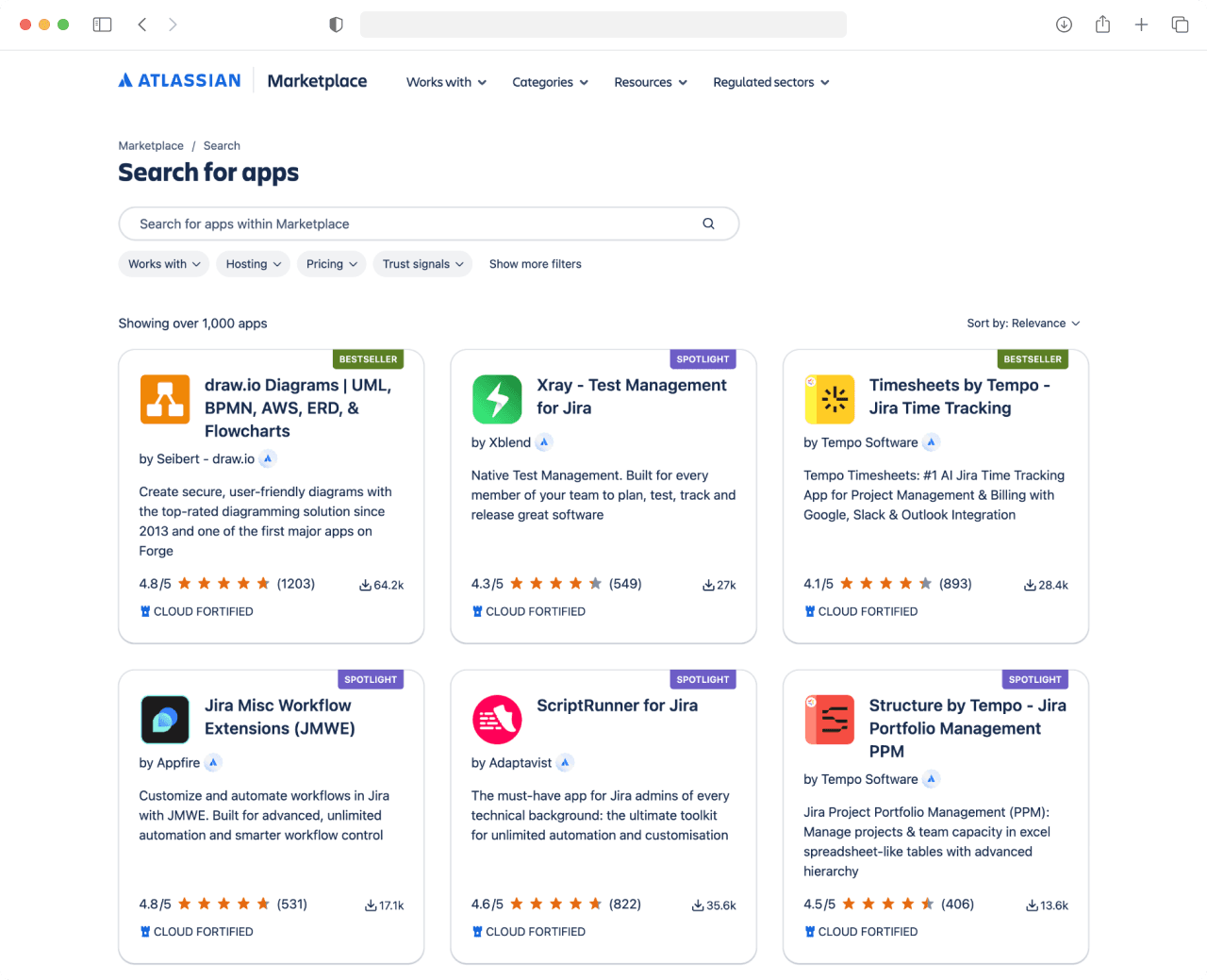Click Cloud Fortified badge on draw.io card
The image size is (1207, 980).
pos(196,611)
